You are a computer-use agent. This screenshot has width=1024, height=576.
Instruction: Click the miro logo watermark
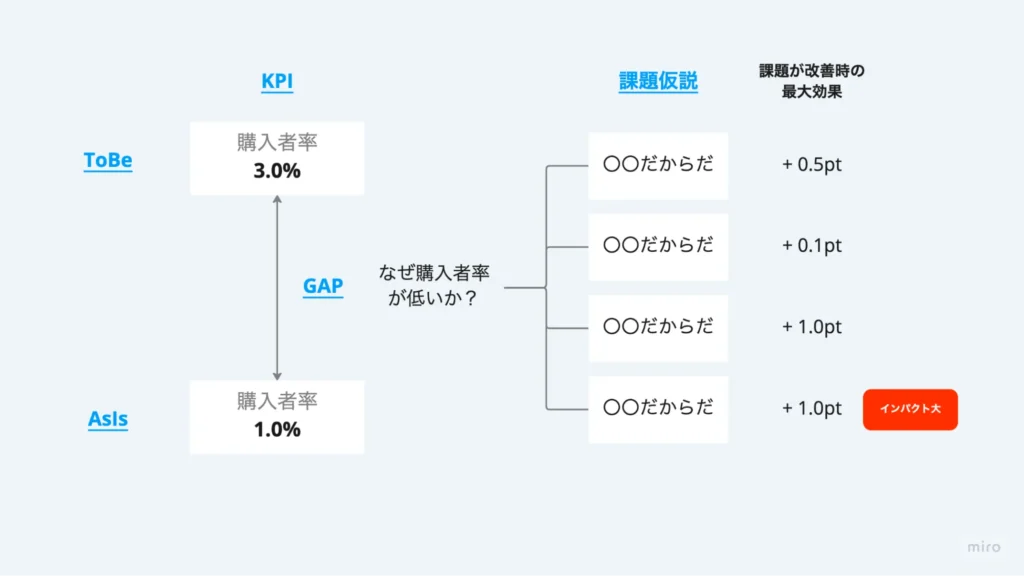coord(984,547)
